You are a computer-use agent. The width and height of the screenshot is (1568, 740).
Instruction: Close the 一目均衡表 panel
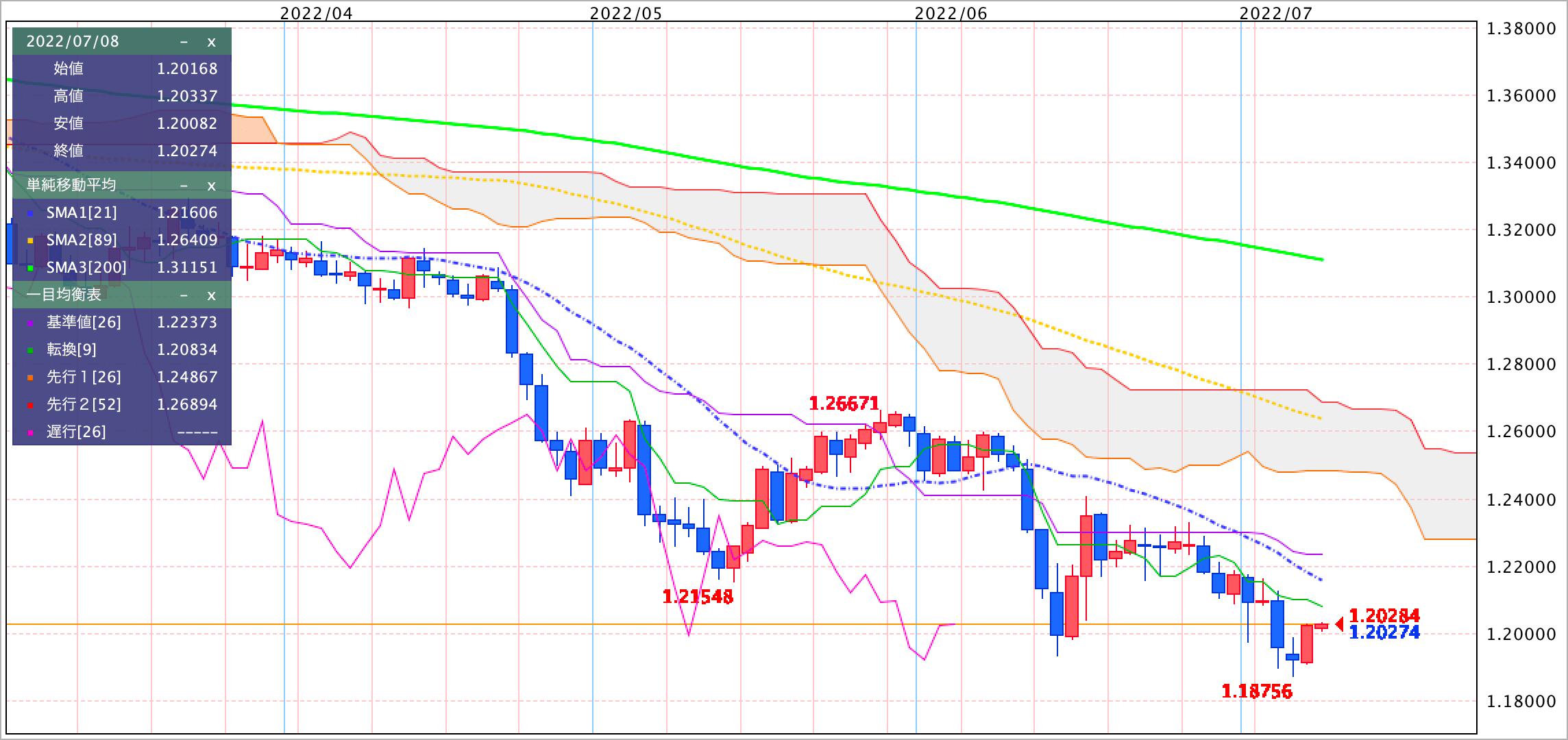pyautogui.click(x=211, y=295)
